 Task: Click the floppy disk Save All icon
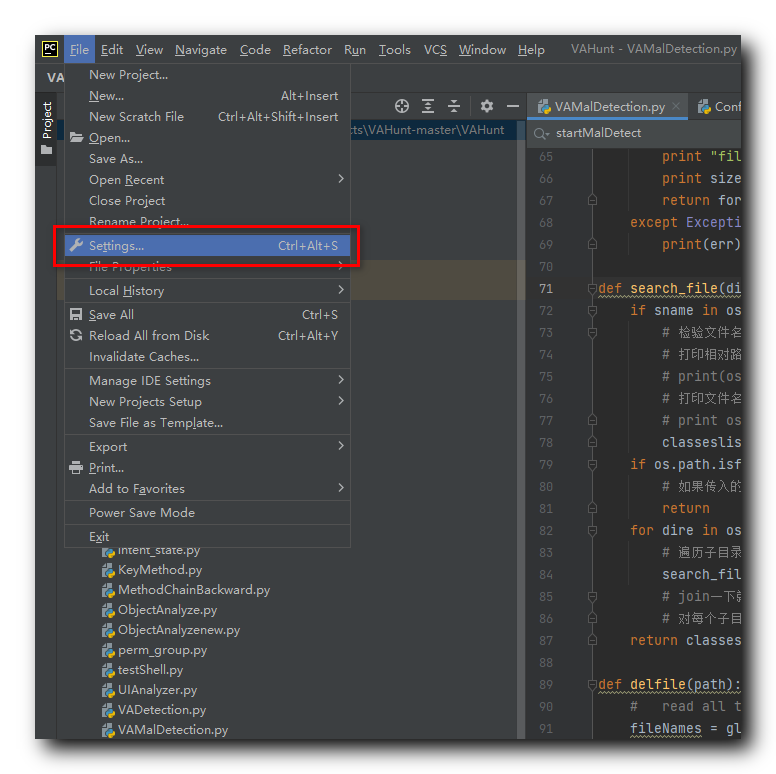(76, 314)
